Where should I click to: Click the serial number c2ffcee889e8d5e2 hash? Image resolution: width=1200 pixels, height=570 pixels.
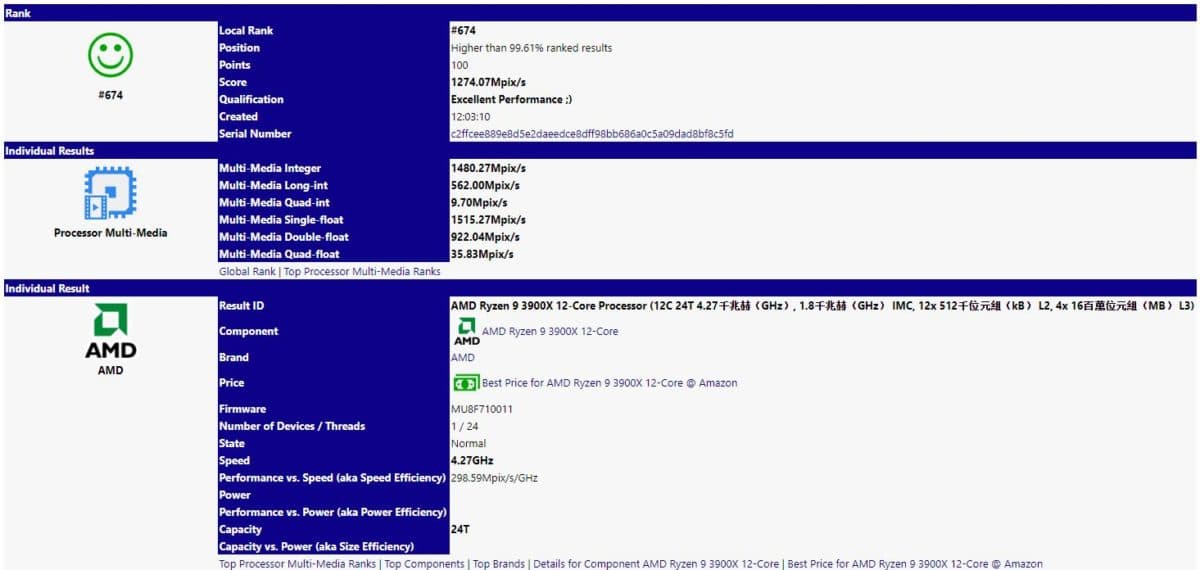(x=592, y=134)
